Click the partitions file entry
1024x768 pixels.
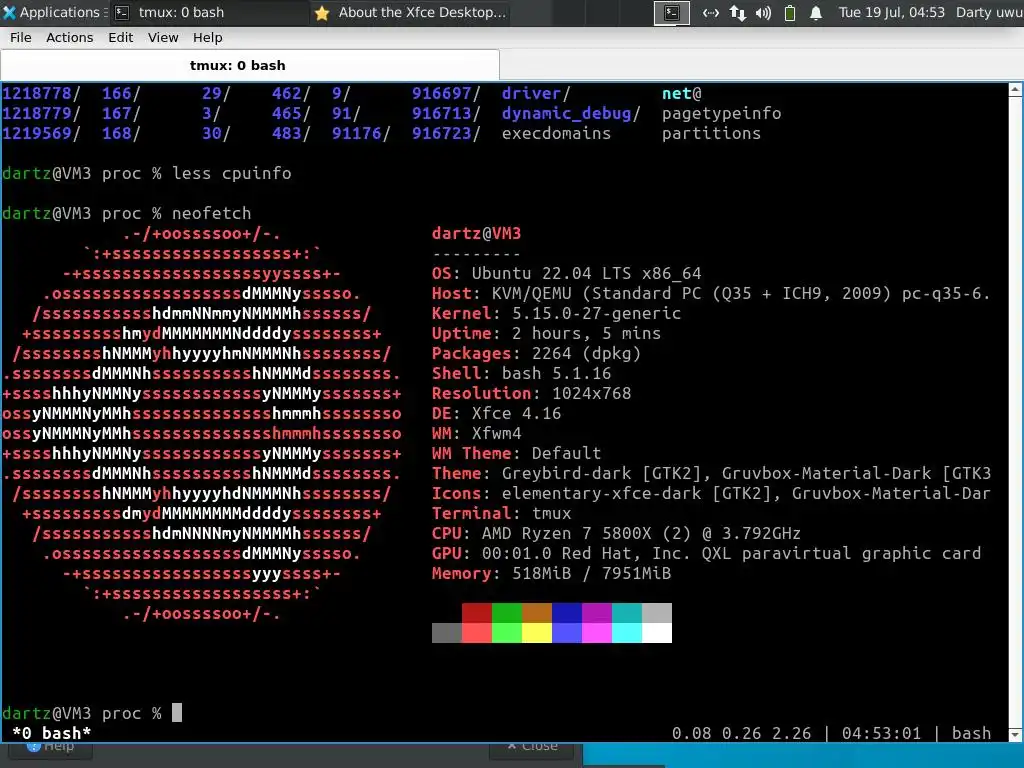pyautogui.click(x=711, y=133)
